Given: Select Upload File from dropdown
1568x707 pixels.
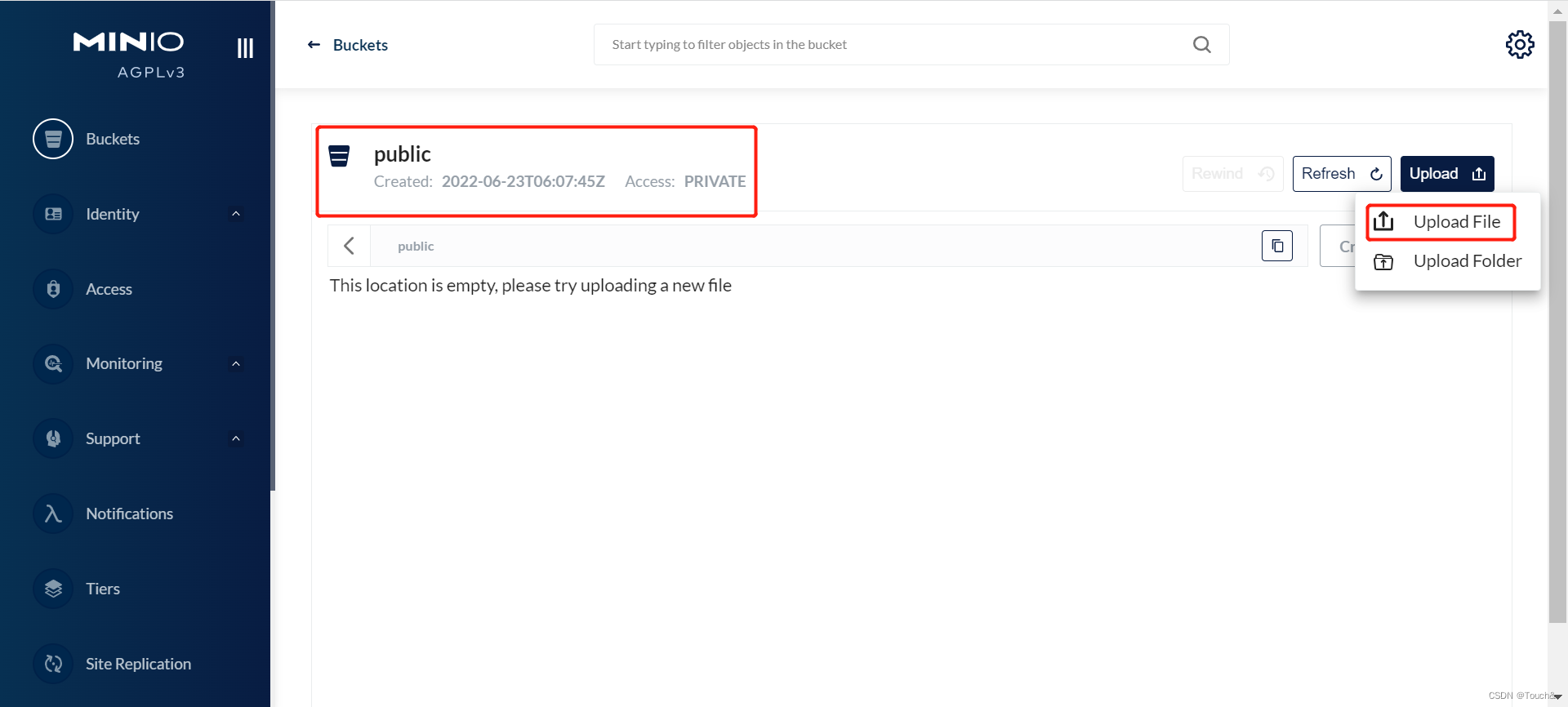Looking at the screenshot, I should (x=1441, y=222).
